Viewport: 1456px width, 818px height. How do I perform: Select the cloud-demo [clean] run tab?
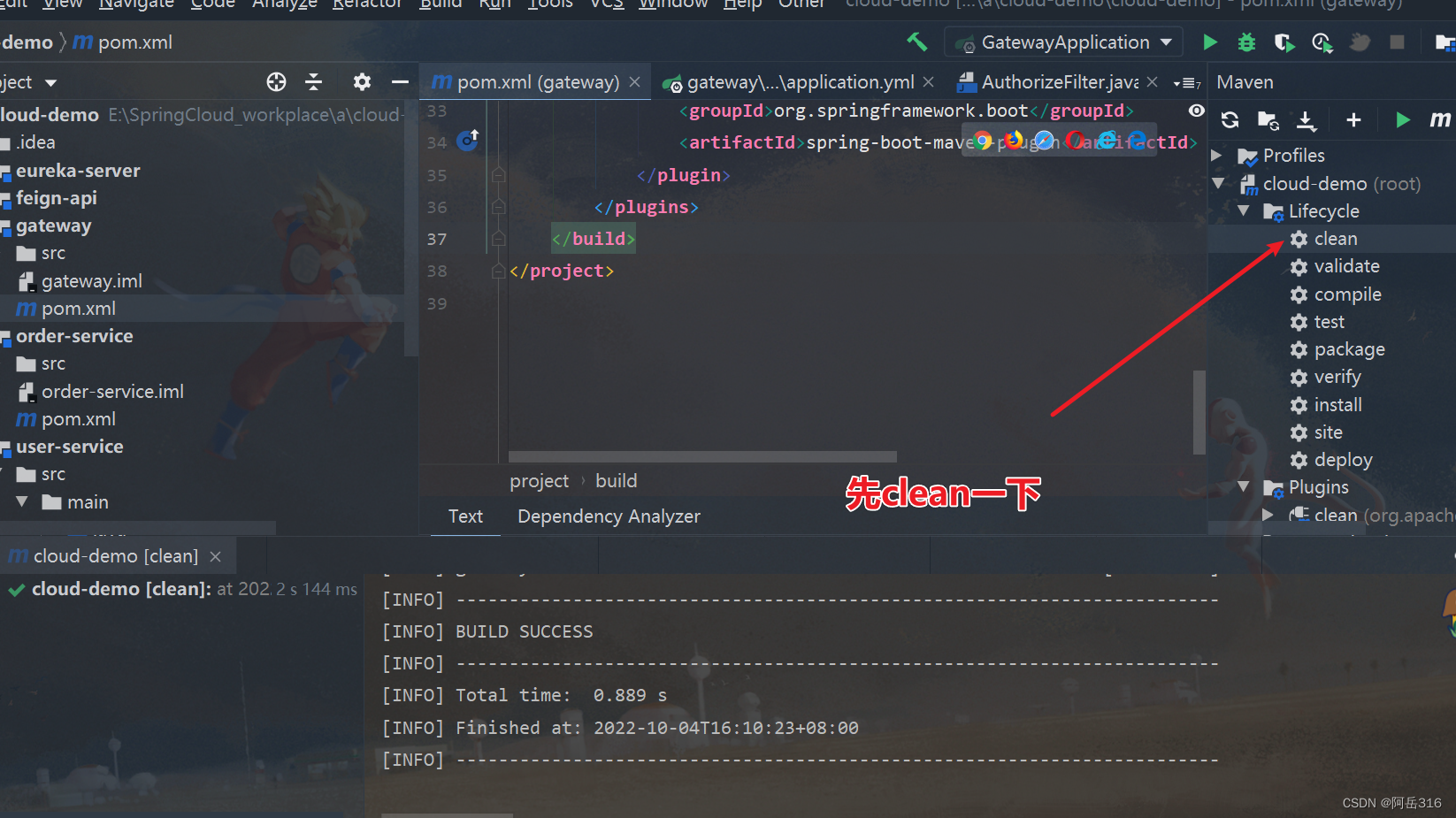coord(115,556)
